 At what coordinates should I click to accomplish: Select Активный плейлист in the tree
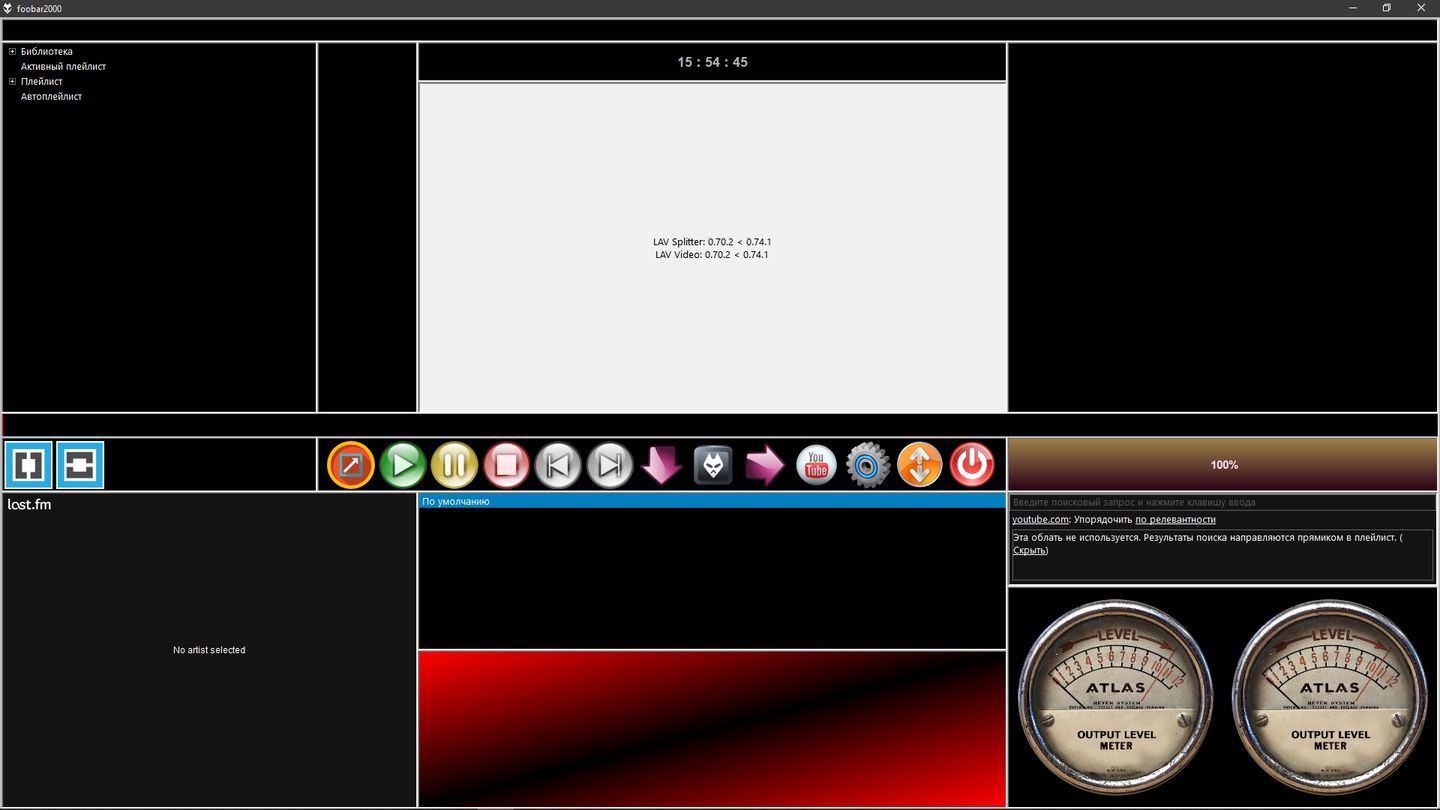click(x=63, y=67)
